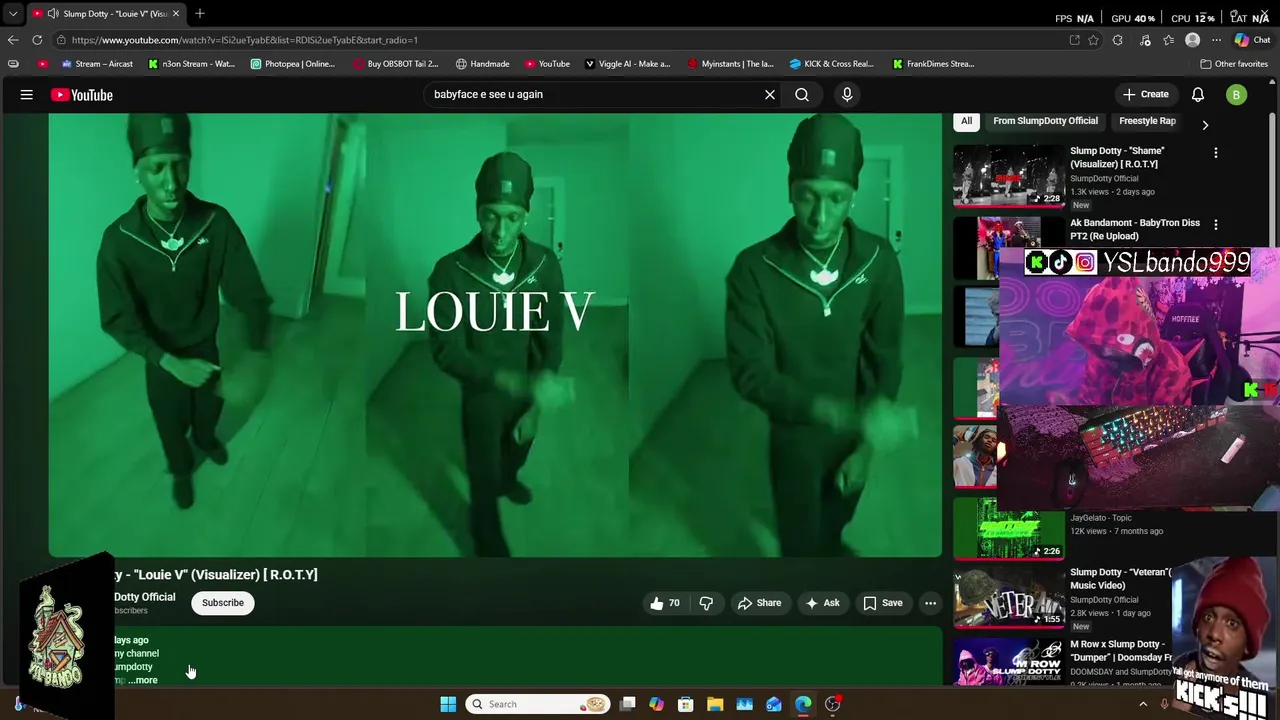1280x720 pixels.
Task: Open YouTube notifications bell
Action: [x=1198, y=95]
